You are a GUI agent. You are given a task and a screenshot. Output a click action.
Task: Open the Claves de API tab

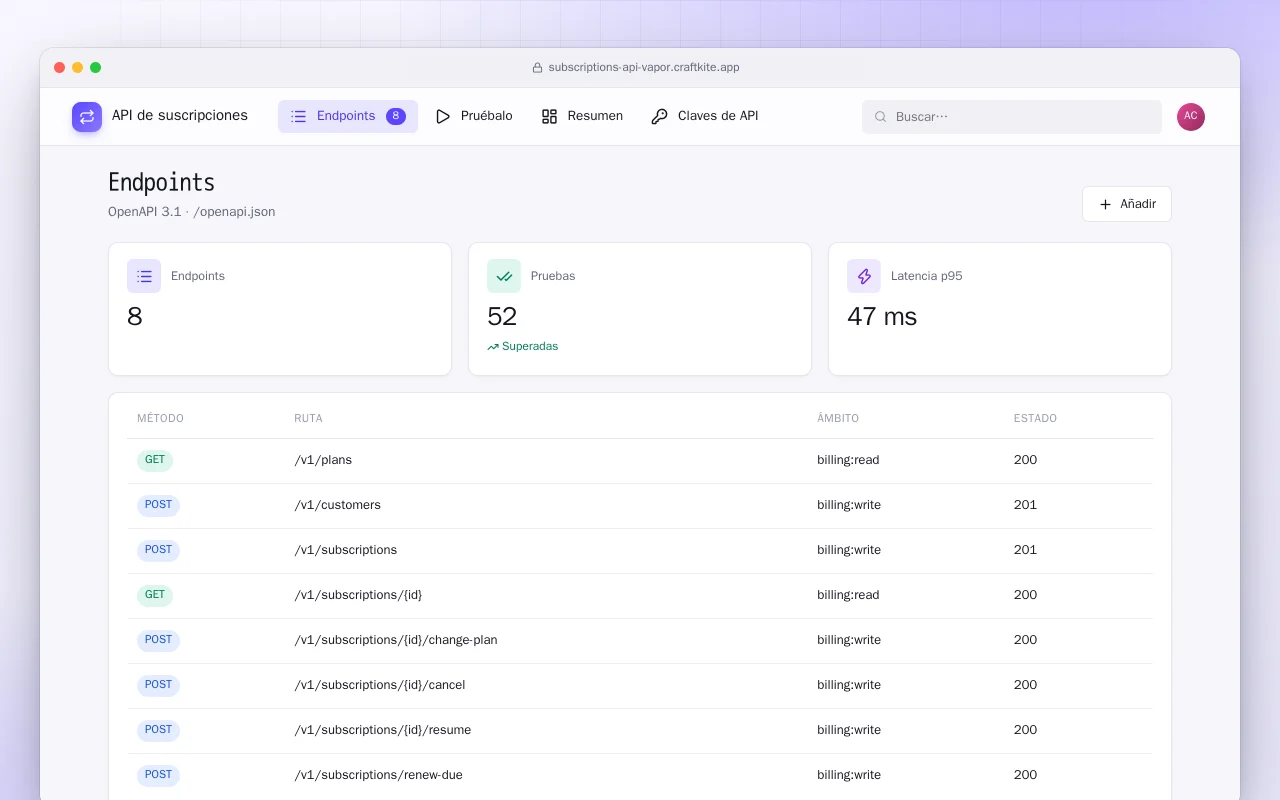pyautogui.click(x=705, y=116)
